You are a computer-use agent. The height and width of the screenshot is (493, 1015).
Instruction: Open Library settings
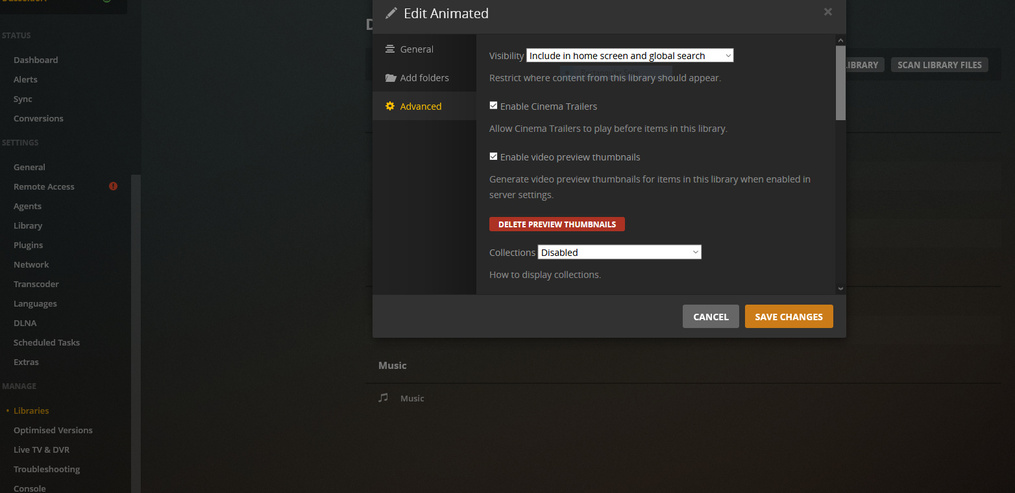click(28, 225)
